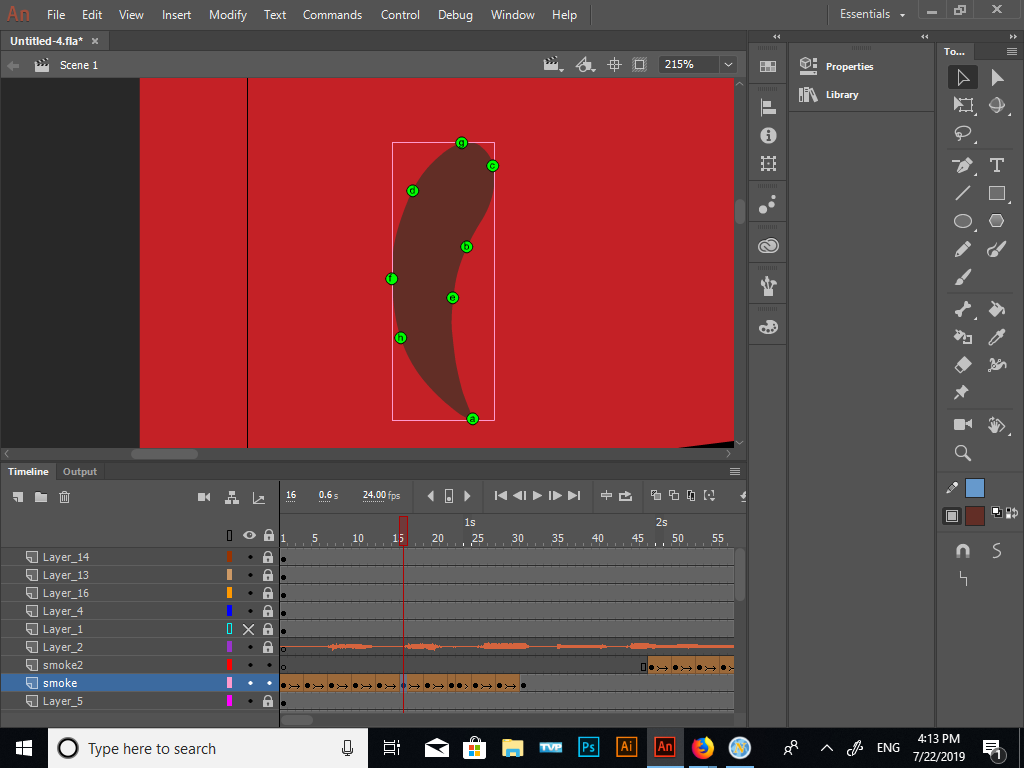The width and height of the screenshot is (1024, 768).
Task: Open the Modify menu
Action: point(227,14)
